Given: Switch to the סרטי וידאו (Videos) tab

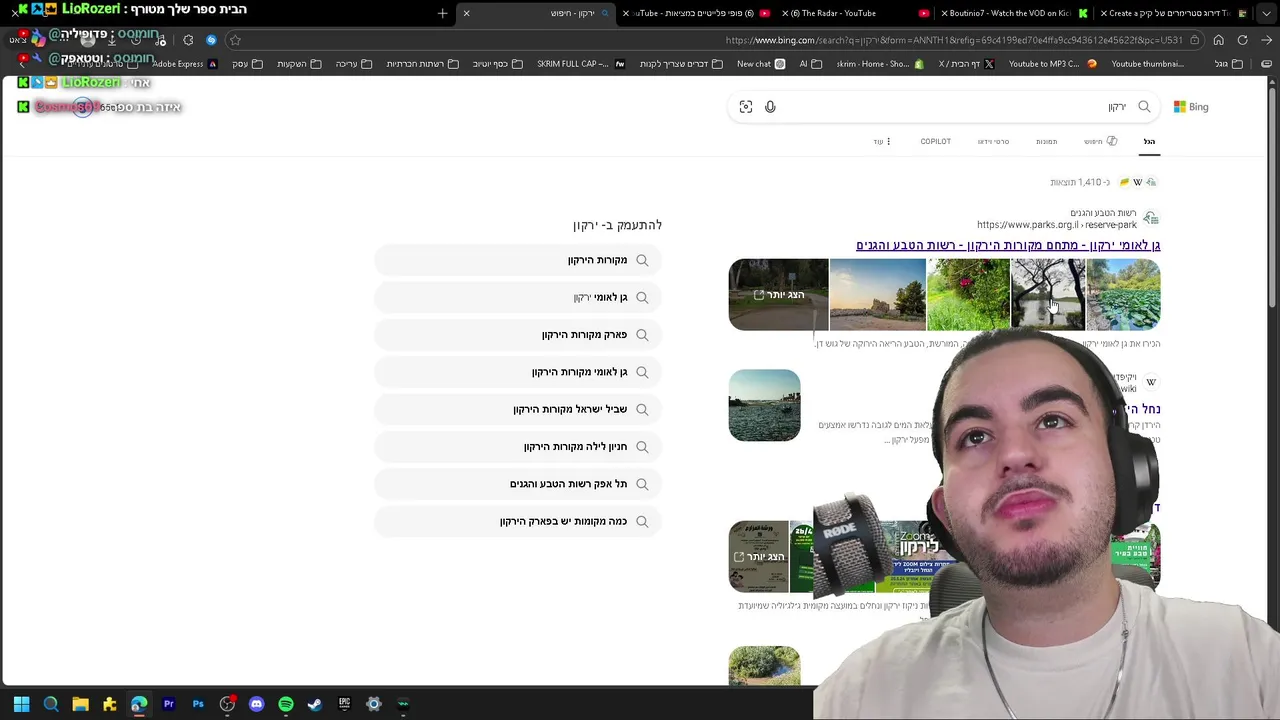Looking at the screenshot, I should (993, 141).
